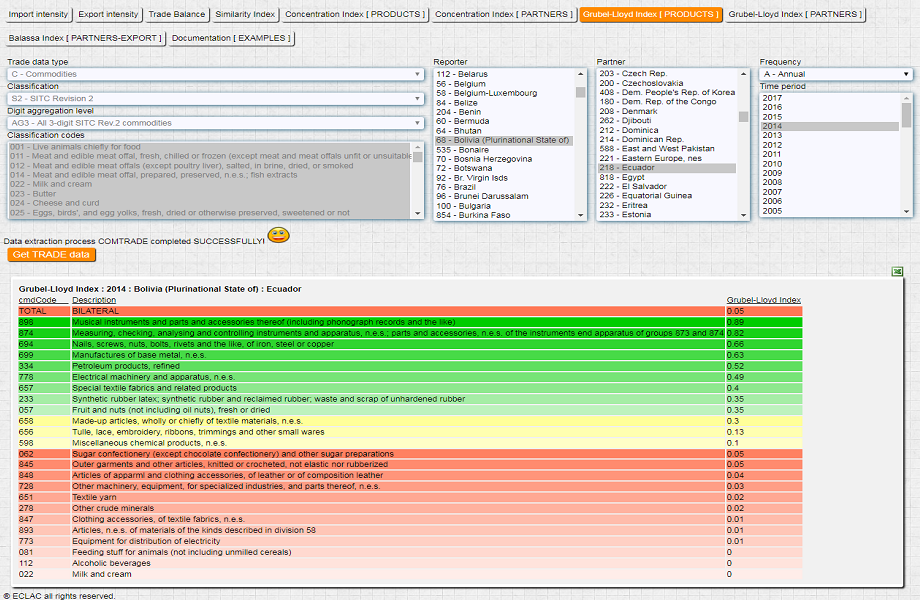Viewport: 920px width, 600px height.
Task: Switch to the Trade Balance tab
Action: pyautogui.click(x=175, y=15)
